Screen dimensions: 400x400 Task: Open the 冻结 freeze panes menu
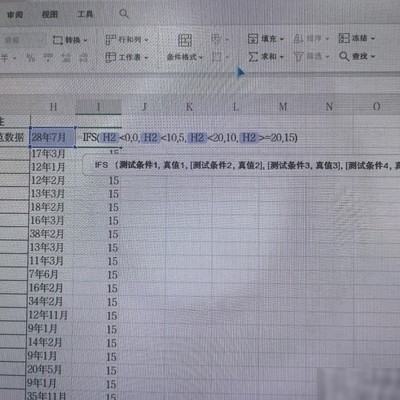click(357, 38)
